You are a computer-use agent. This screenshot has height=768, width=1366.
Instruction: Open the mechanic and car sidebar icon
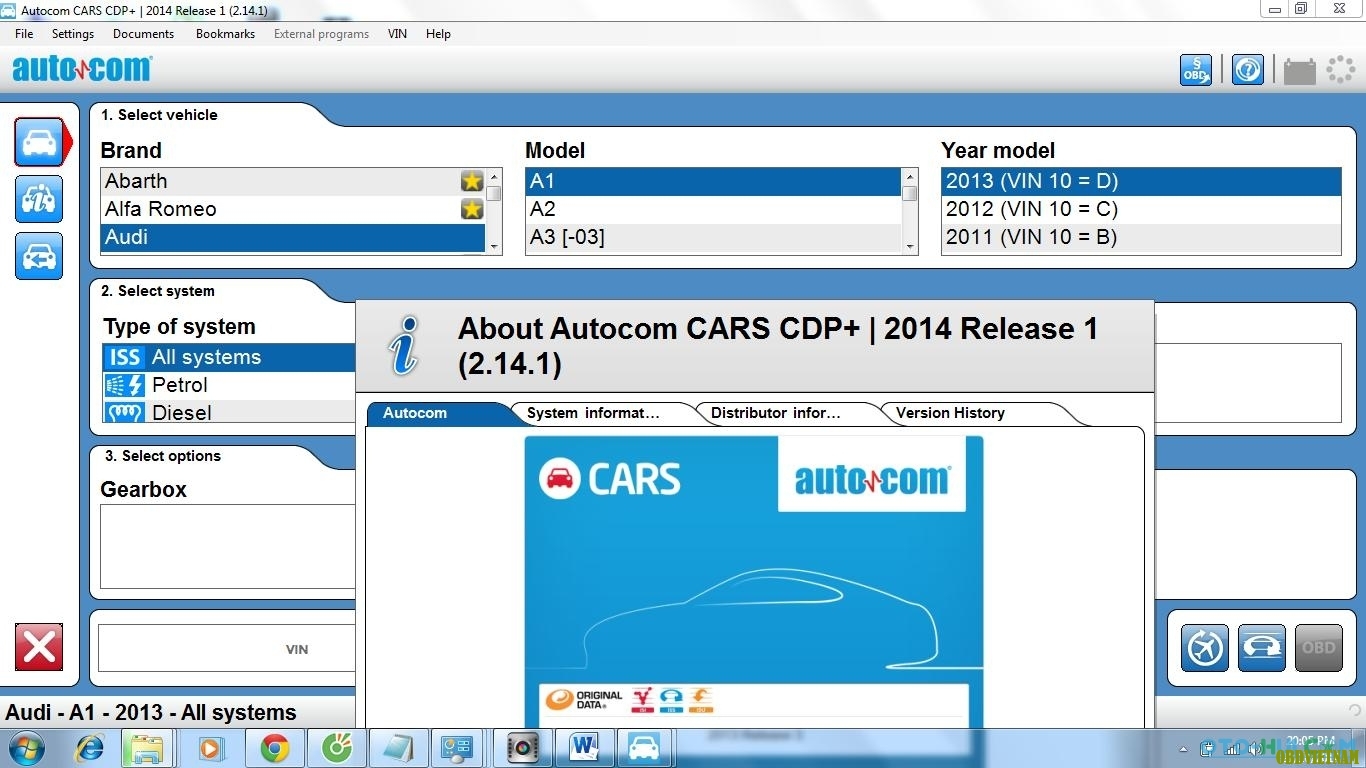pyautogui.click(x=39, y=199)
